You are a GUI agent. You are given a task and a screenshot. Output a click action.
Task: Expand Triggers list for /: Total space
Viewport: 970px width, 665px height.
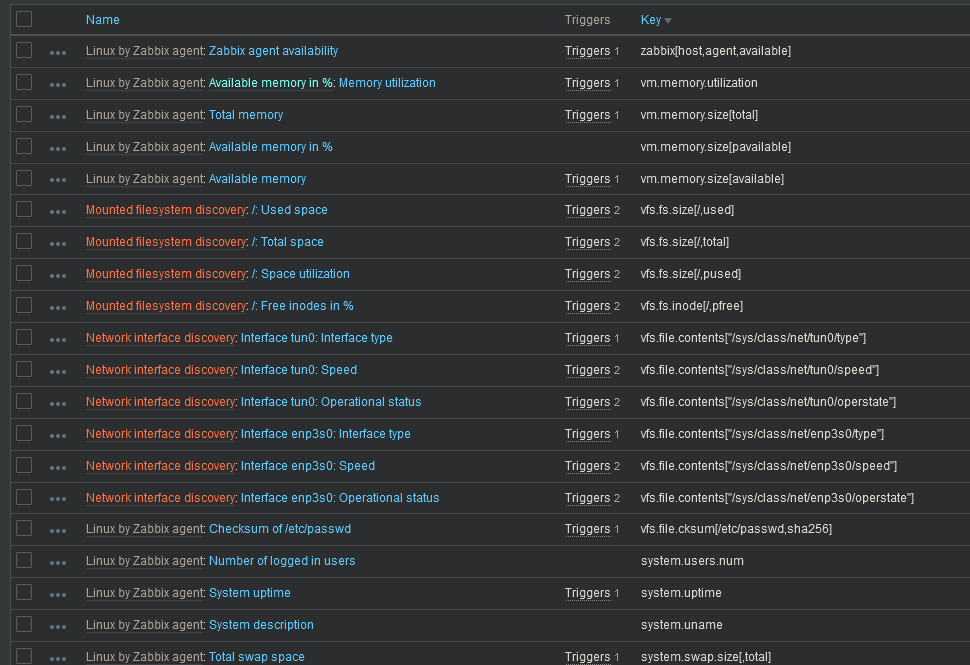pyautogui.click(x=587, y=242)
